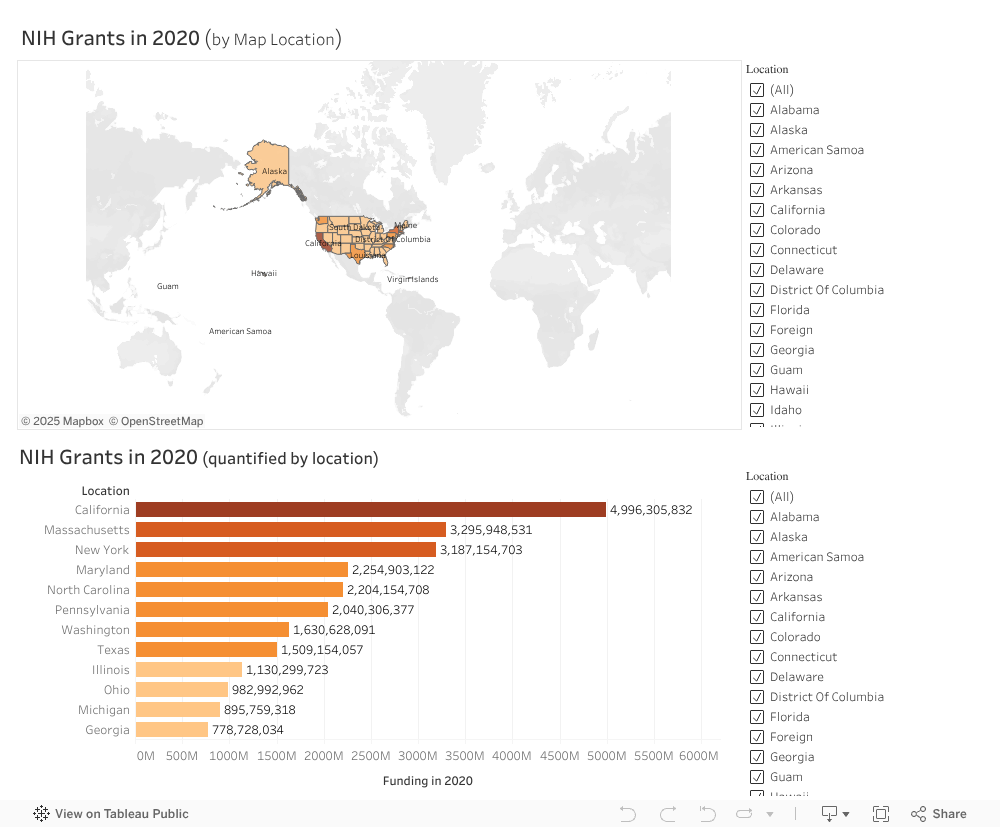Select the Pennsylvania bar in the chart

click(232, 610)
